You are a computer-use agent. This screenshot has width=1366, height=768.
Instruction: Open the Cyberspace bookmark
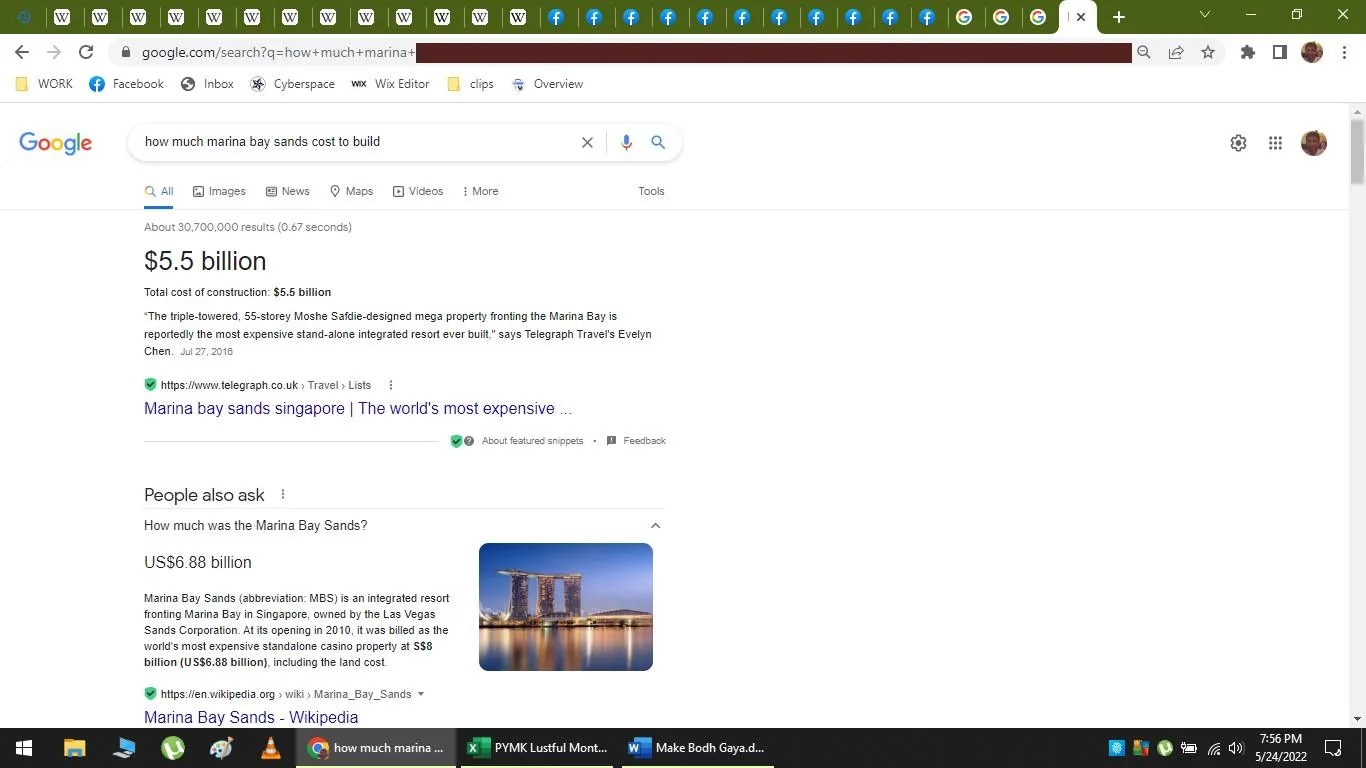292,84
